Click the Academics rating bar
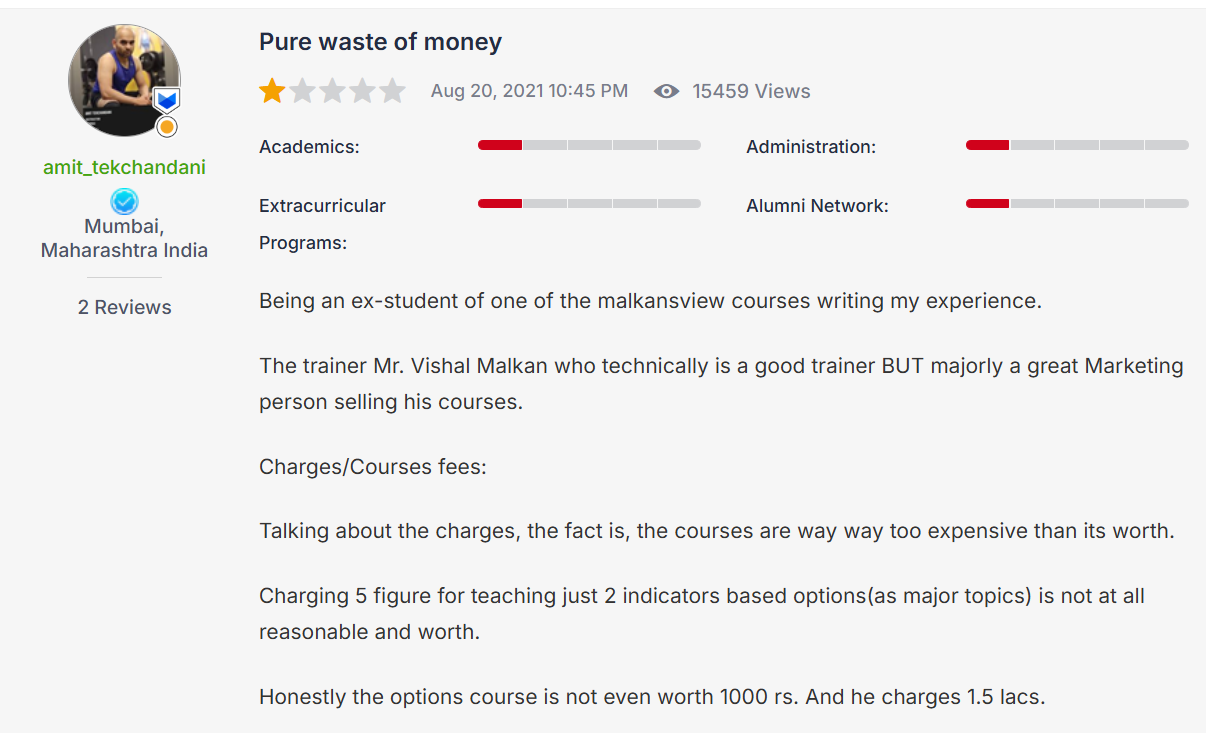This screenshot has height=733, width=1206. (x=589, y=144)
